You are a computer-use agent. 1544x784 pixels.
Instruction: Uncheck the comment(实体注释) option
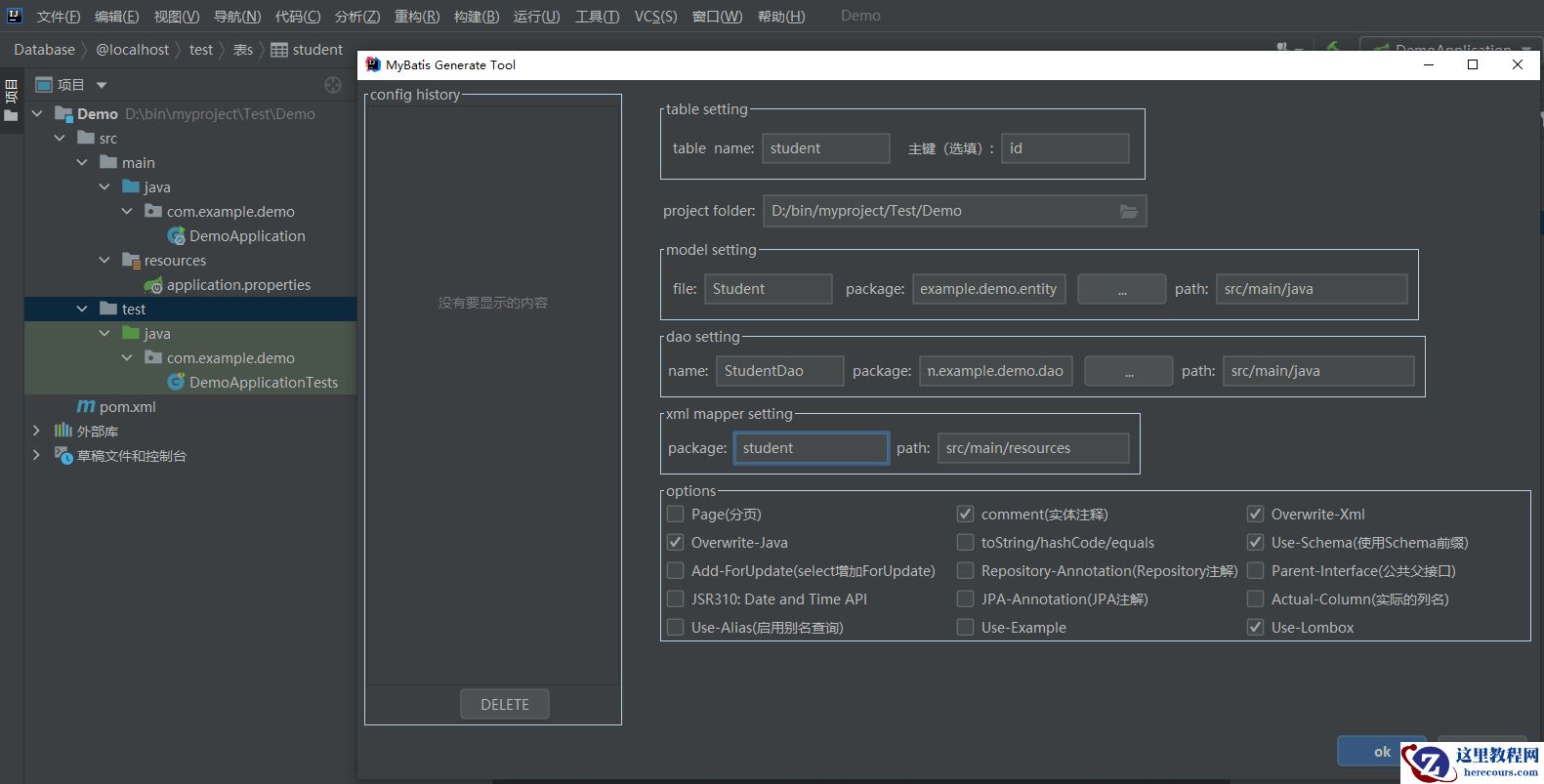coord(965,514)
